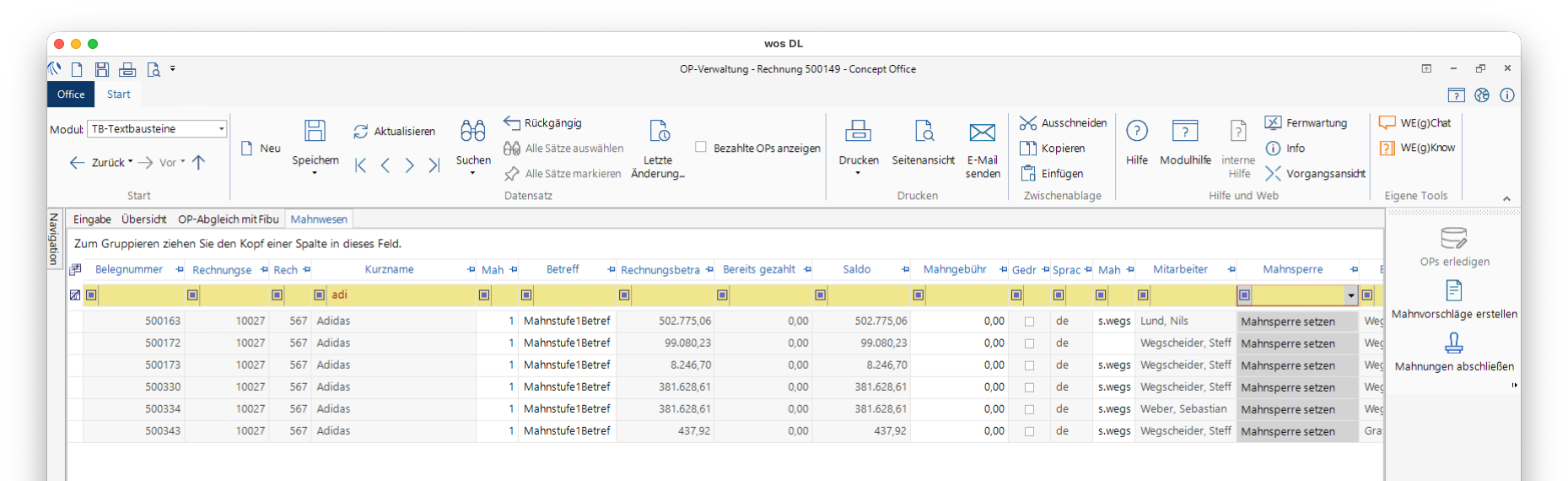Viewport: 1568px width, 481px height.
Task: Open the OP-Abgleich mit Fibu tab
Action: tap(228, 219)
